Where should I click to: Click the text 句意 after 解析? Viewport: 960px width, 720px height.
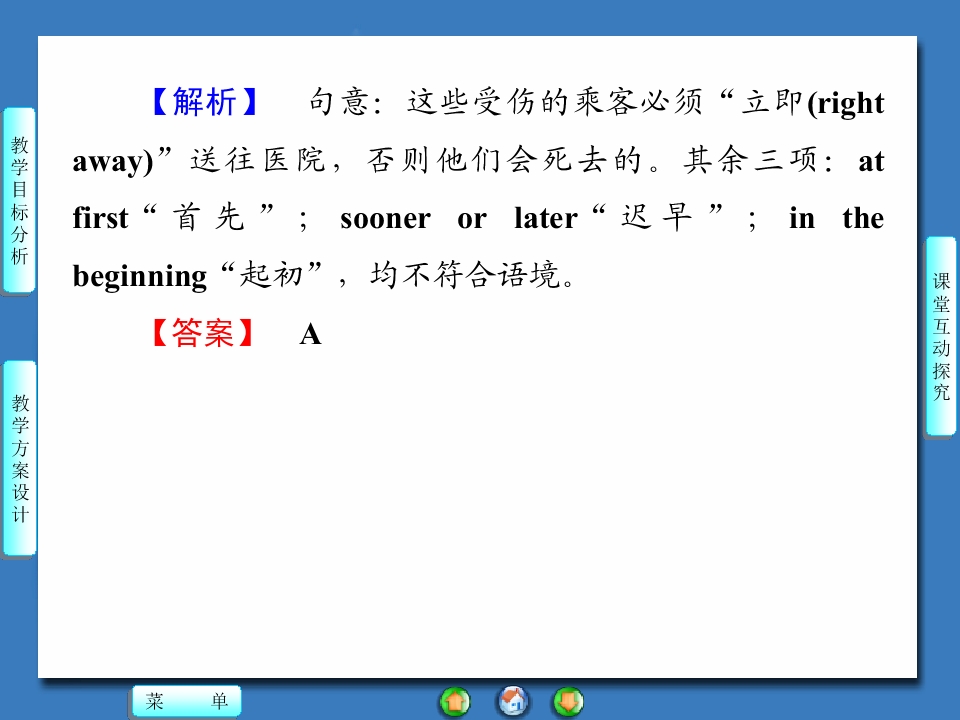337,102
